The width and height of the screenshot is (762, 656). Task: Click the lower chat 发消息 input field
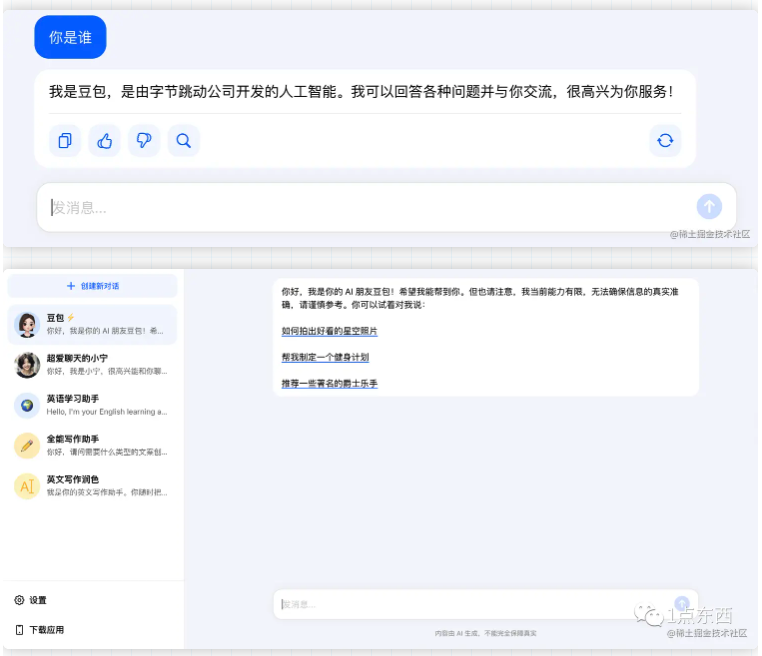(x=486, y=604)
